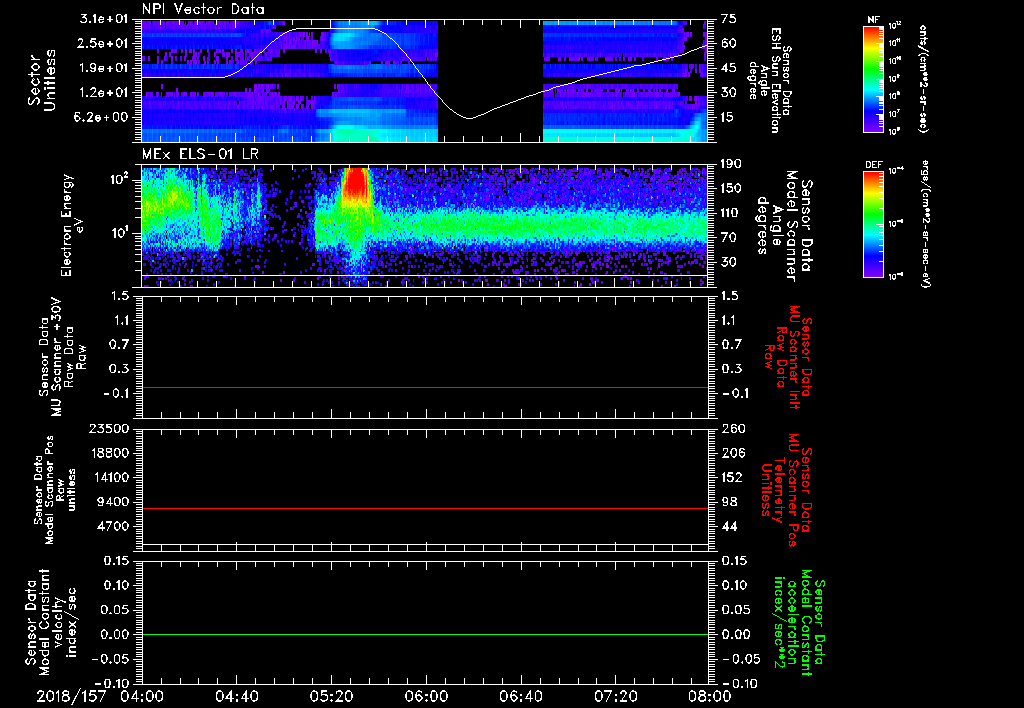The height and width of the screenshot is (708, 1024).
Task: Click the 2018/157 date label
Action: pyautogui.click(x=71, y=697)
